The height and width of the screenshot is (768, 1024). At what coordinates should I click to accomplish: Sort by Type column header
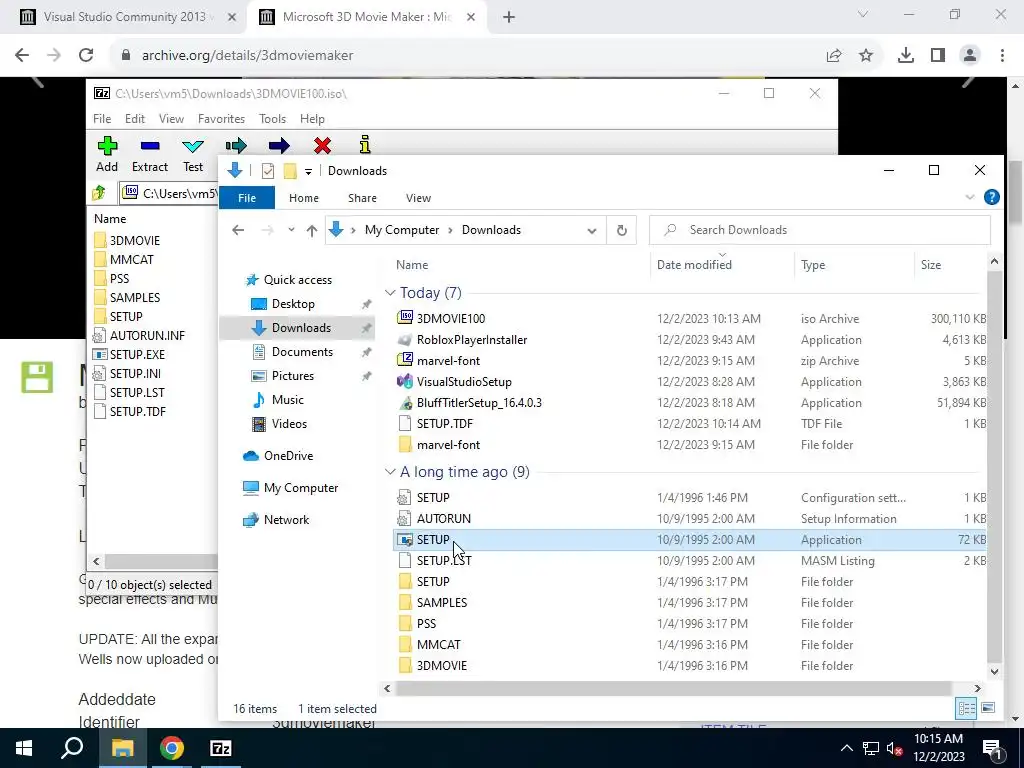point(813,264)
